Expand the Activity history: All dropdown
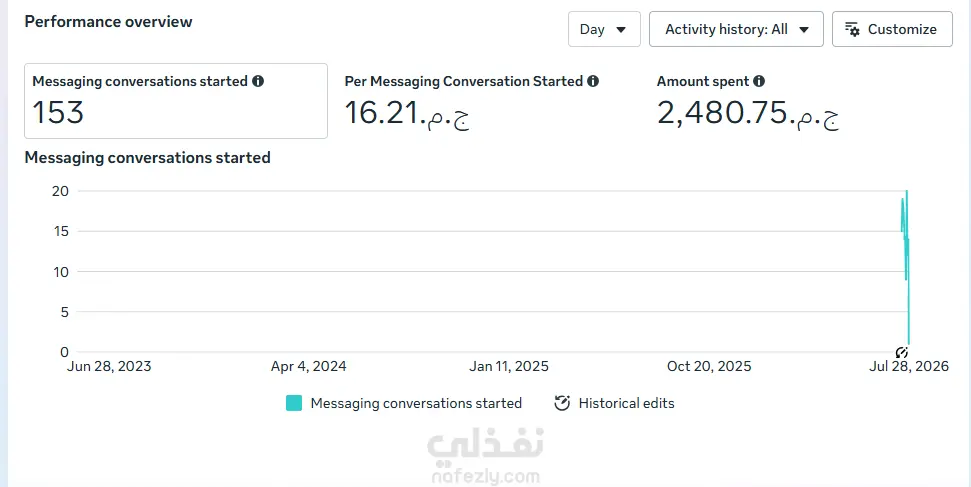Image resolution: width=971 pixels, height=487 pixels. [736, 29]
